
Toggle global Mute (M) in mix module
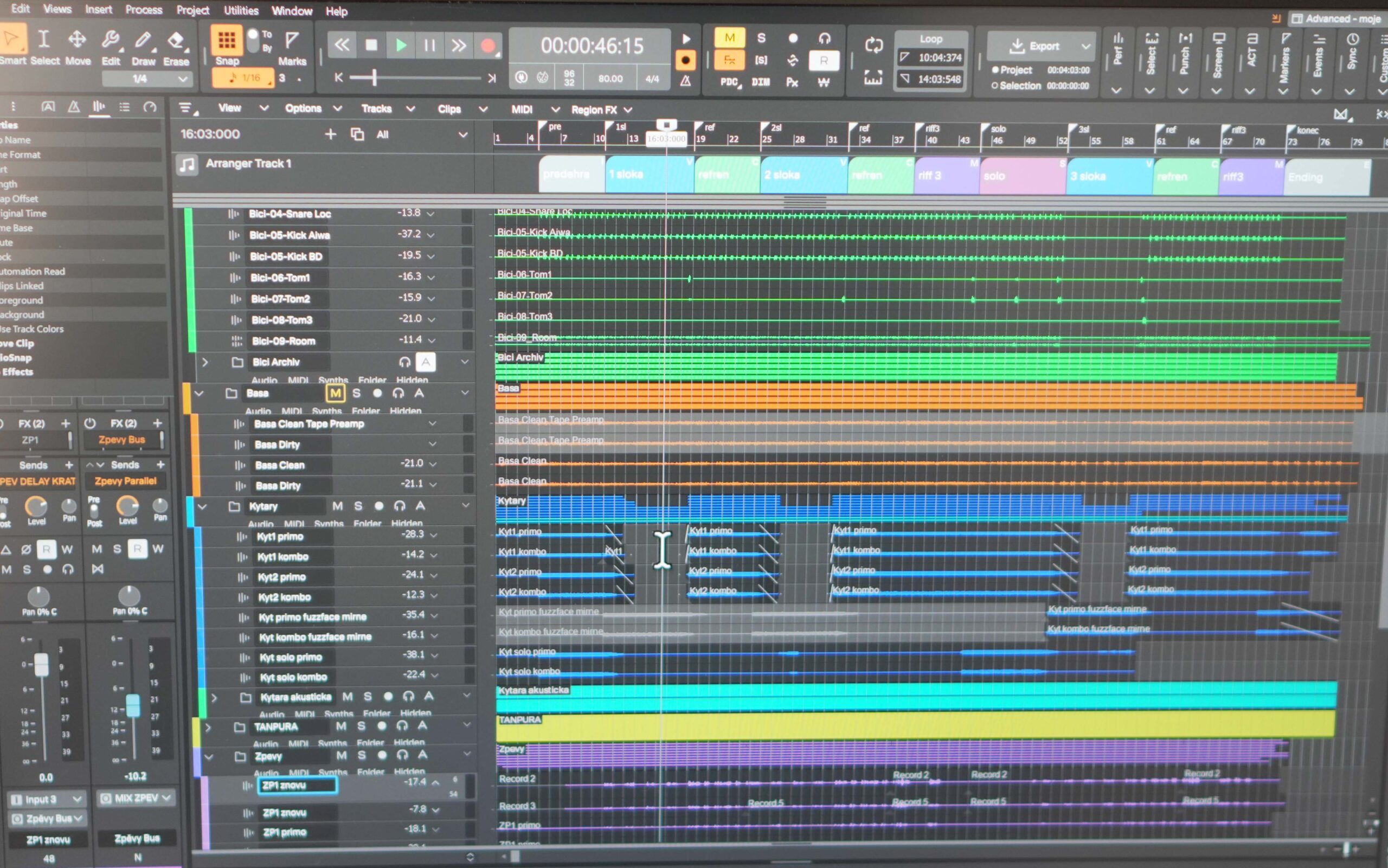[730, 38]
